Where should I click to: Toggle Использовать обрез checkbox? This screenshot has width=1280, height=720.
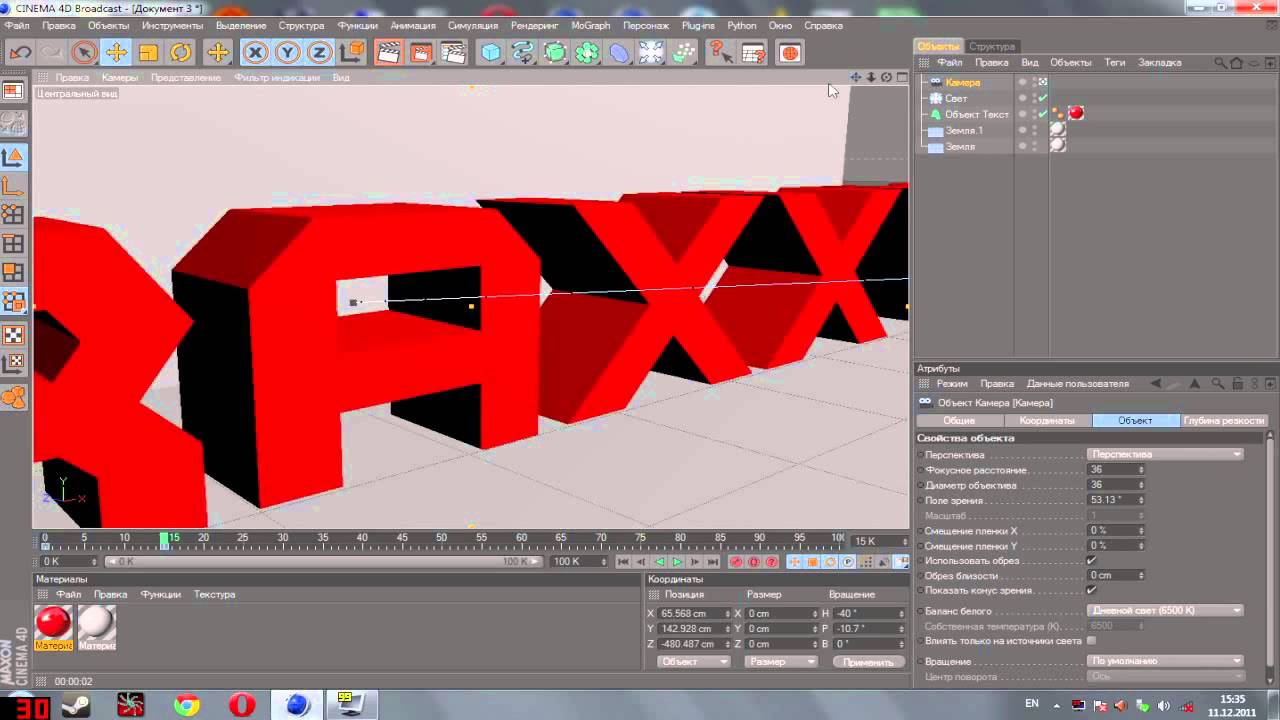(1092, 560)
